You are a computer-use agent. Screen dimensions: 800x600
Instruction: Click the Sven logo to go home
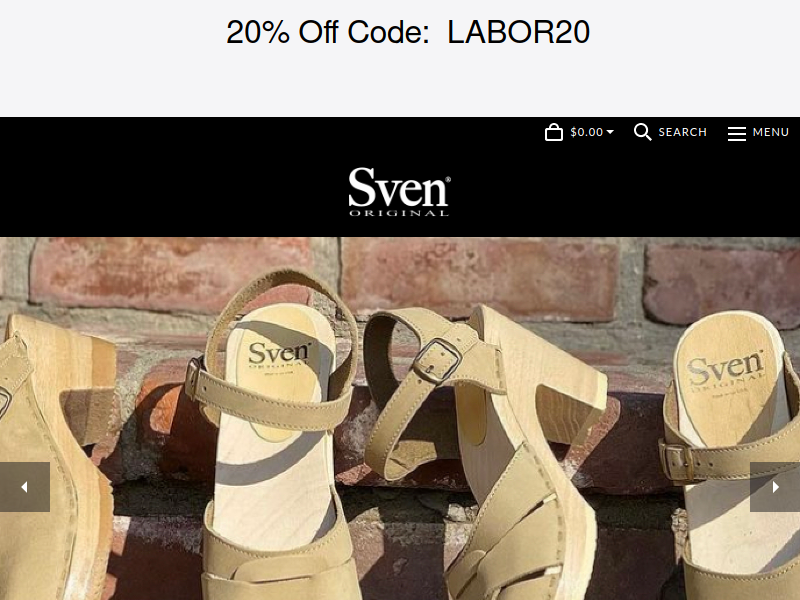(x=399, y=192)
